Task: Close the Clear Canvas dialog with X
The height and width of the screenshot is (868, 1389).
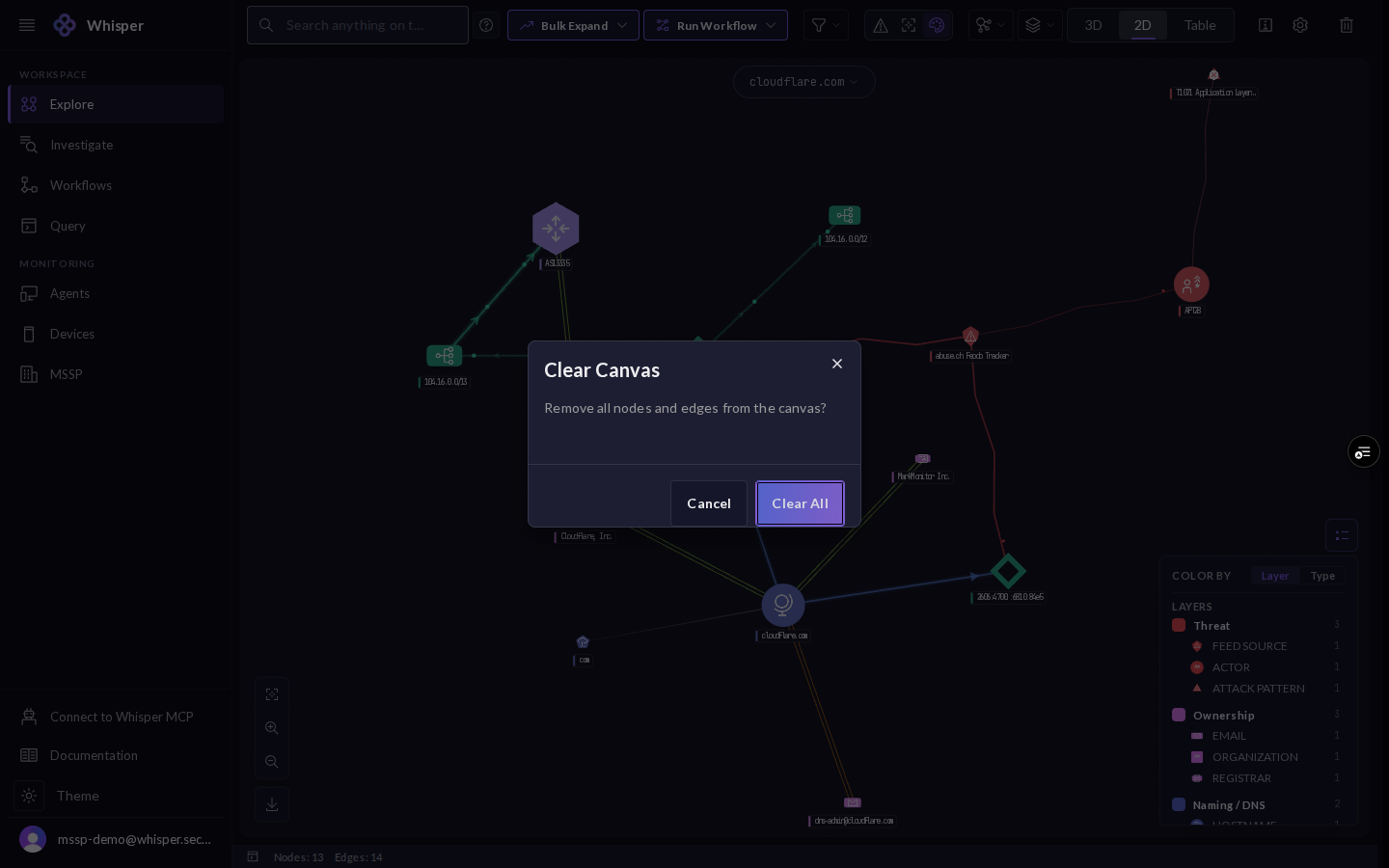Action: point(837,364)
